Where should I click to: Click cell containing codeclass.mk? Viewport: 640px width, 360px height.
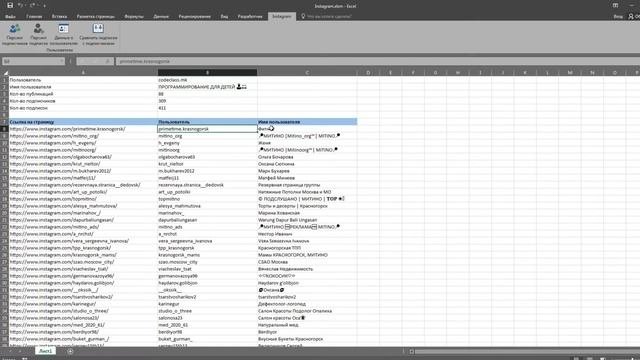207,80
